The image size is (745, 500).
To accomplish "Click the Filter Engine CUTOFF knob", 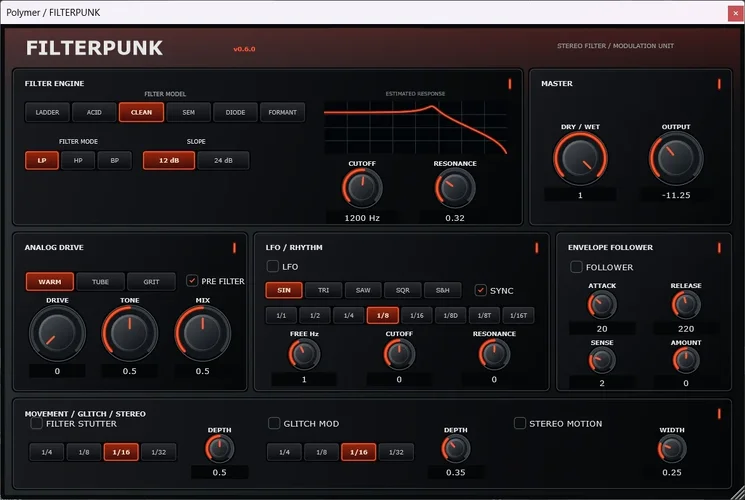I will pos(362,188).
